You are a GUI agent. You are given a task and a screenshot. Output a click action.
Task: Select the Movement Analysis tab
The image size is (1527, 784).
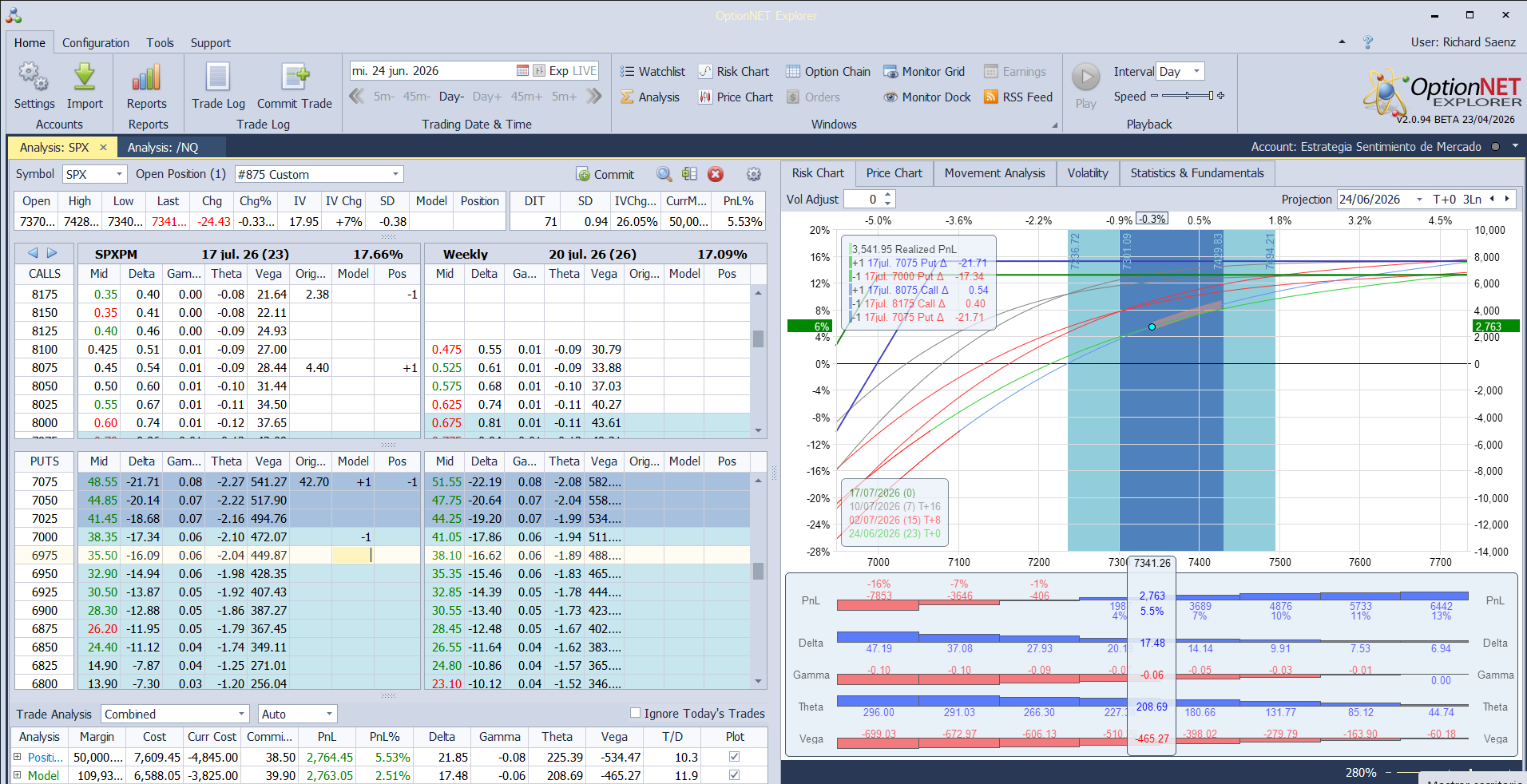pyautogui.click(x=994, y=173)
